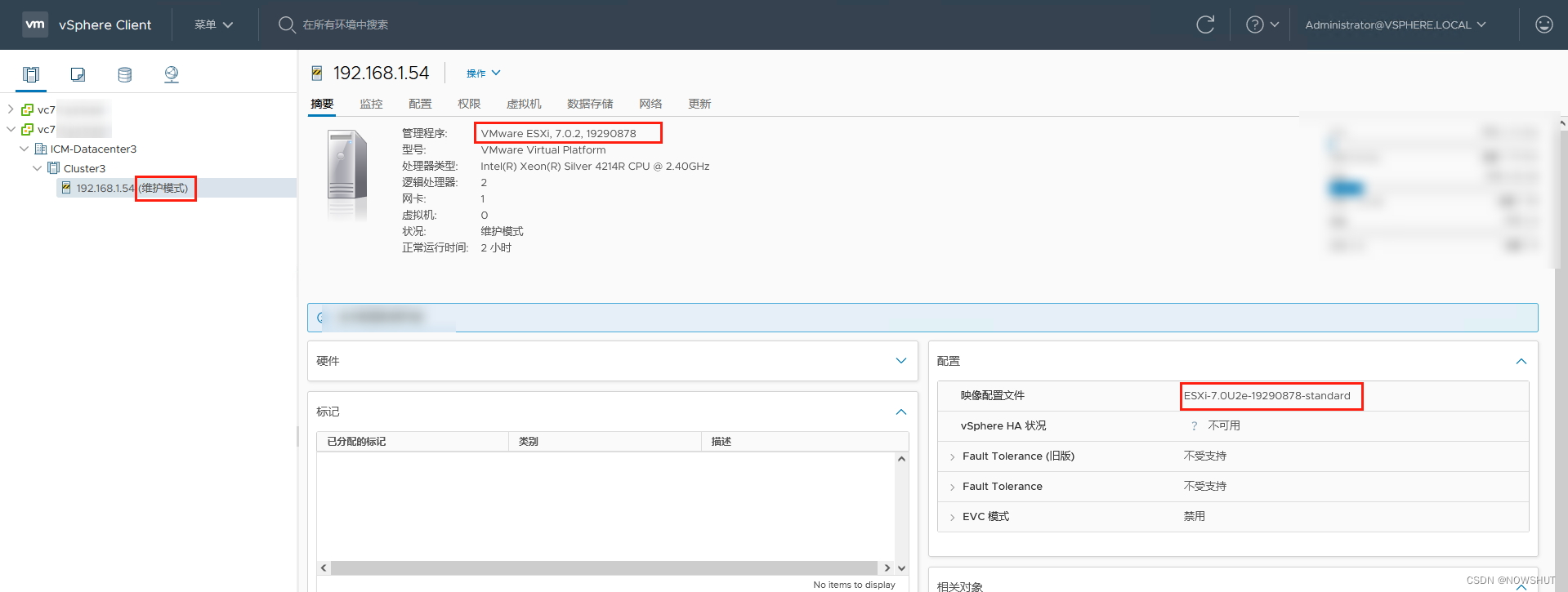The width and height of the screenshot is (1568, 592).
Task: Open the Networking inventory view
Action: (171, 74)
